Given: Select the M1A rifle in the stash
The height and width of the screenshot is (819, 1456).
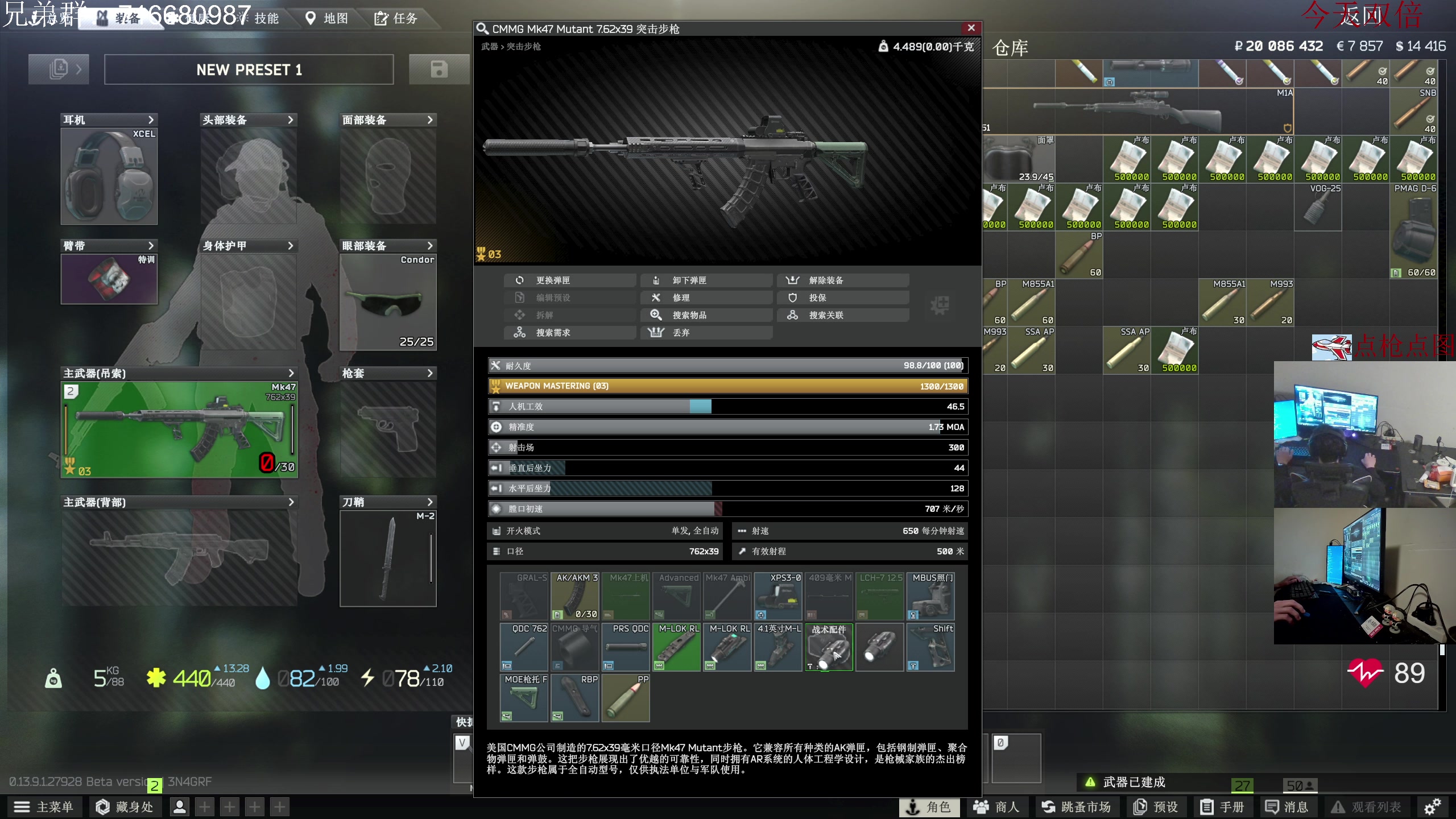Looking at the screenshot, I should tap(1139, 111).
